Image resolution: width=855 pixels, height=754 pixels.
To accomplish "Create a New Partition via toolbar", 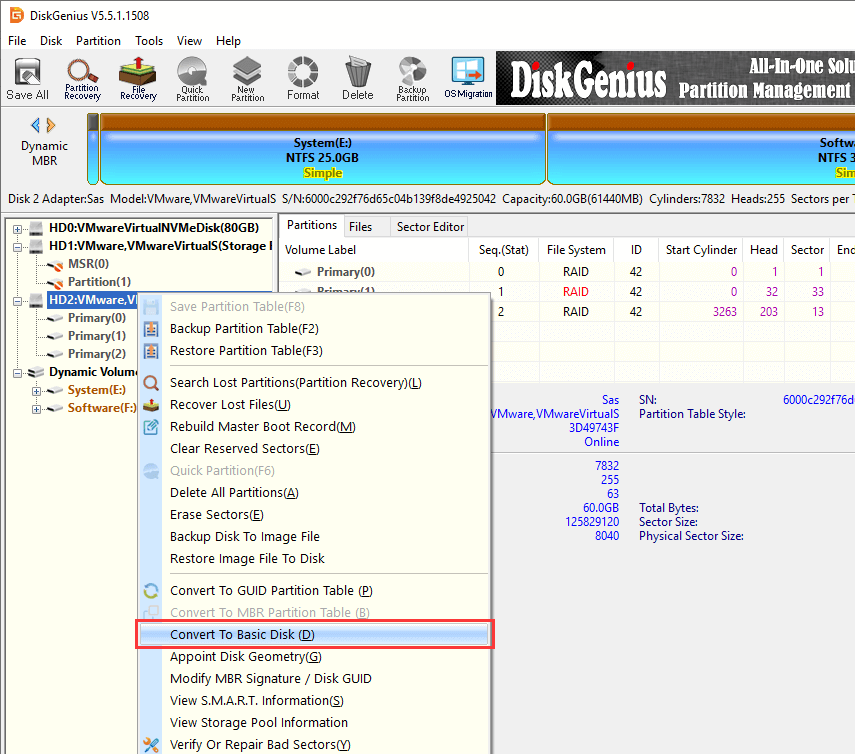I will click(x=247, y=78).
